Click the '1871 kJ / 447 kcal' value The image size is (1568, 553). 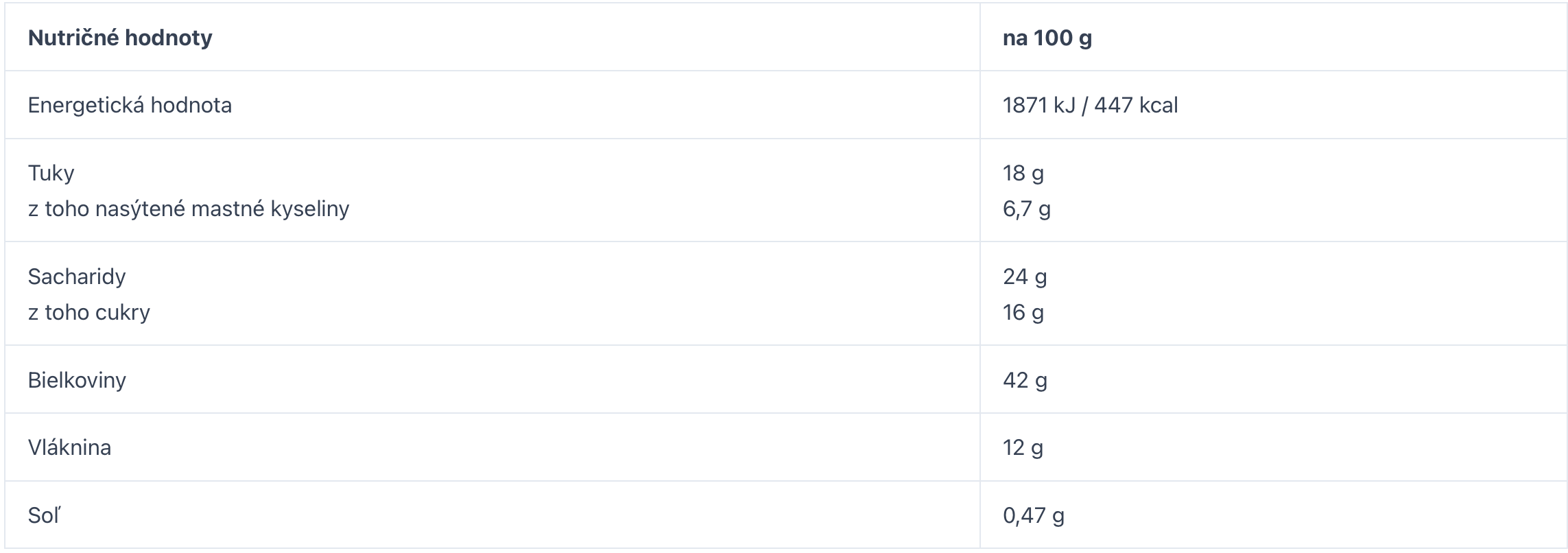pyautogui.click(x=1090, y=105)
